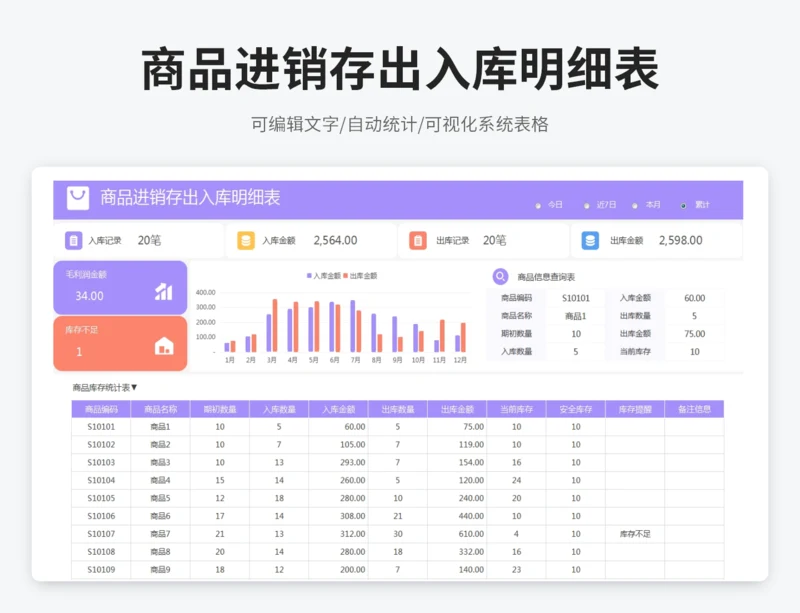The width and height of the screenshot is (800, 613).
Task: Click table cell S10104
Action: [101, 480]
